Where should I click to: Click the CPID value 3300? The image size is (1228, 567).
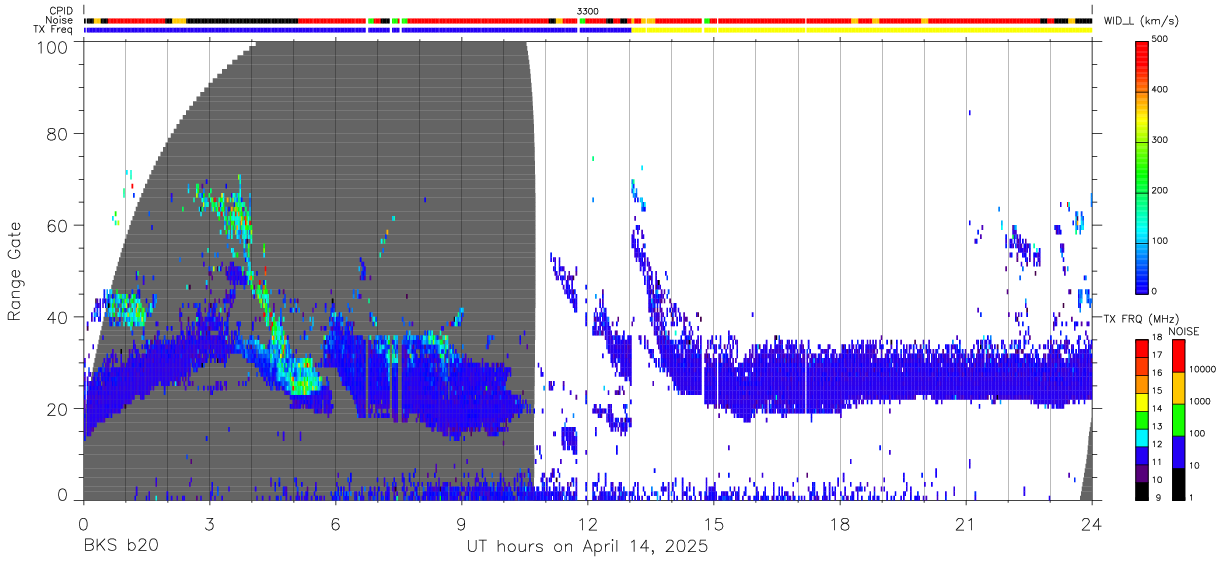(588, 11)
